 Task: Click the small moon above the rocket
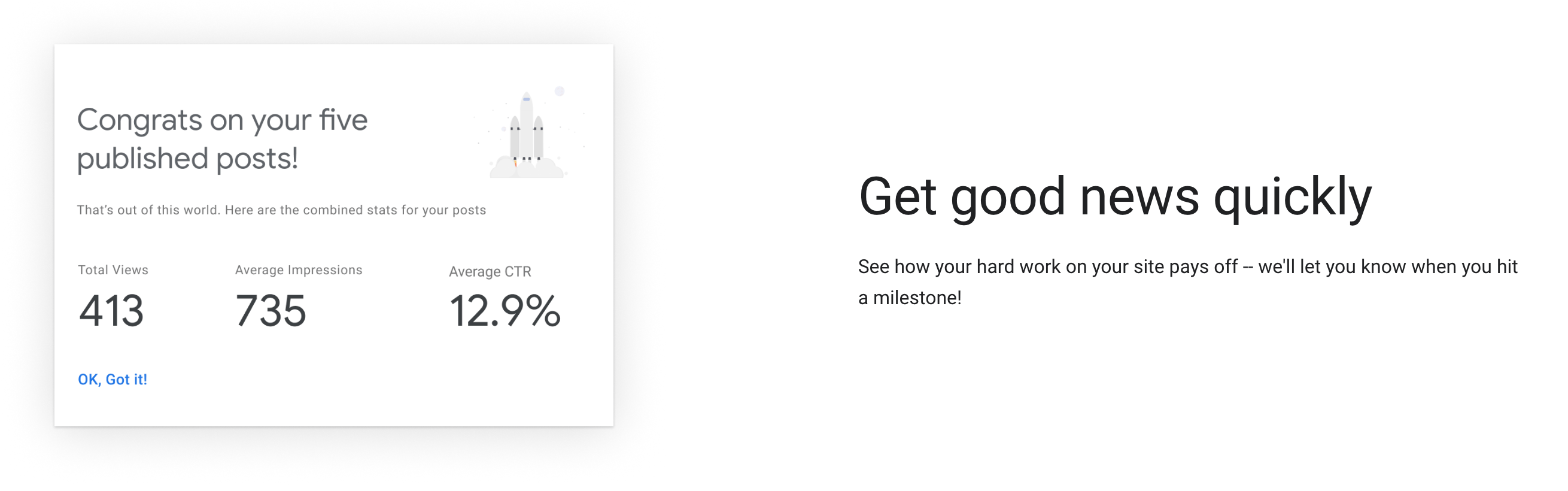click(x=560, y=92)
